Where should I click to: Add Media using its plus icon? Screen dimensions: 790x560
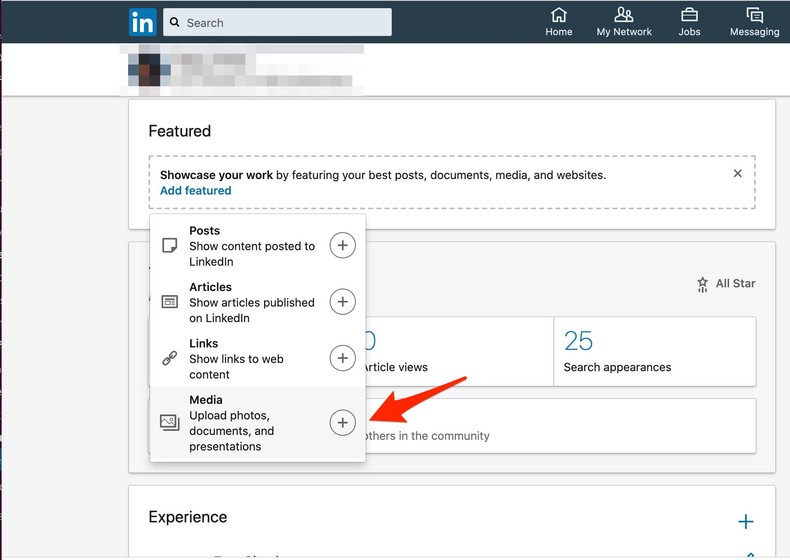pos(342,423)
